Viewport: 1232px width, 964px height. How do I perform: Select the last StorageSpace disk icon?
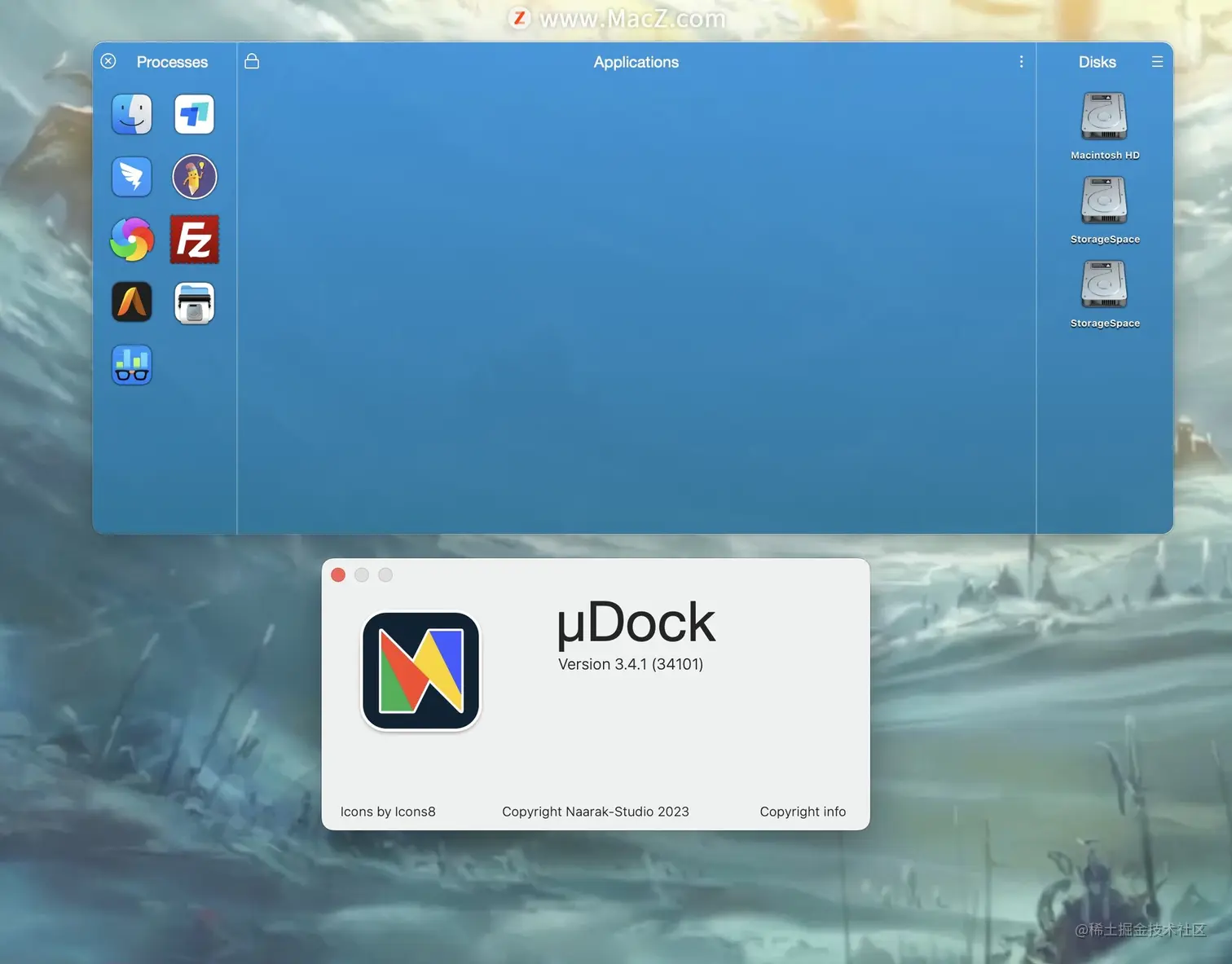[x=1104, y=284]
